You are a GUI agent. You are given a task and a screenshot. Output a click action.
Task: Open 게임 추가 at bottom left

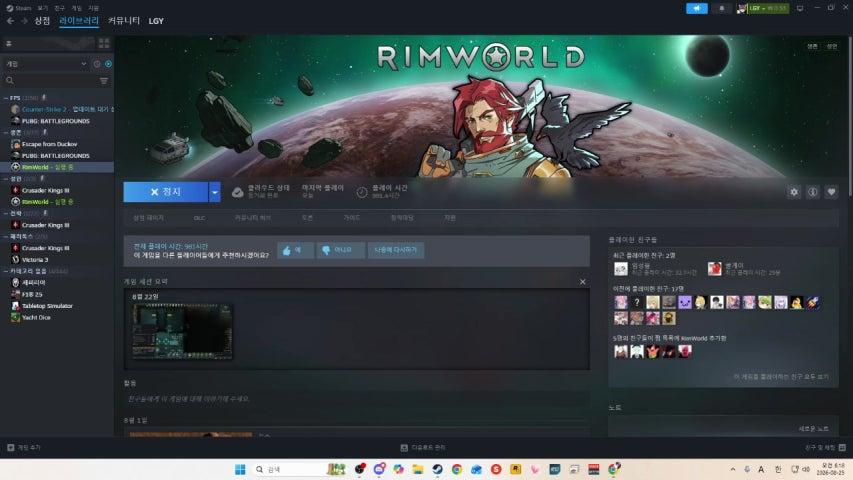click(x=24, y=447)
